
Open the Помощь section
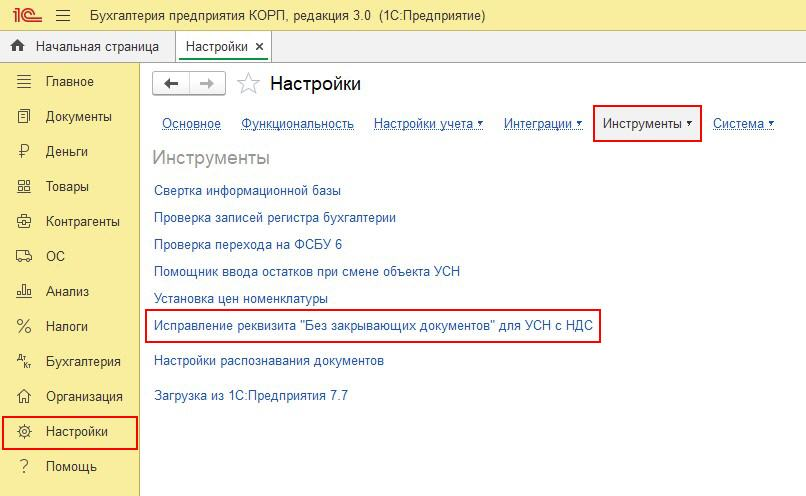[x=70, y=466]
